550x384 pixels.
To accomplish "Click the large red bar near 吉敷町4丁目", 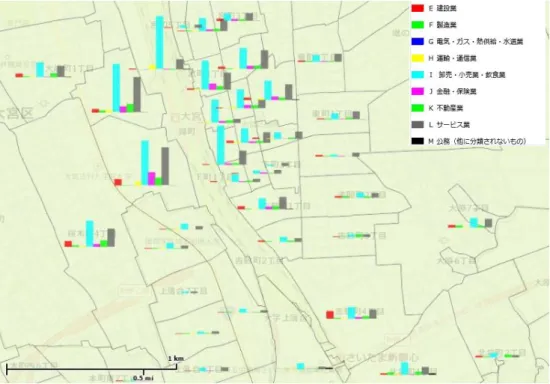I will [x=330, y=315].
